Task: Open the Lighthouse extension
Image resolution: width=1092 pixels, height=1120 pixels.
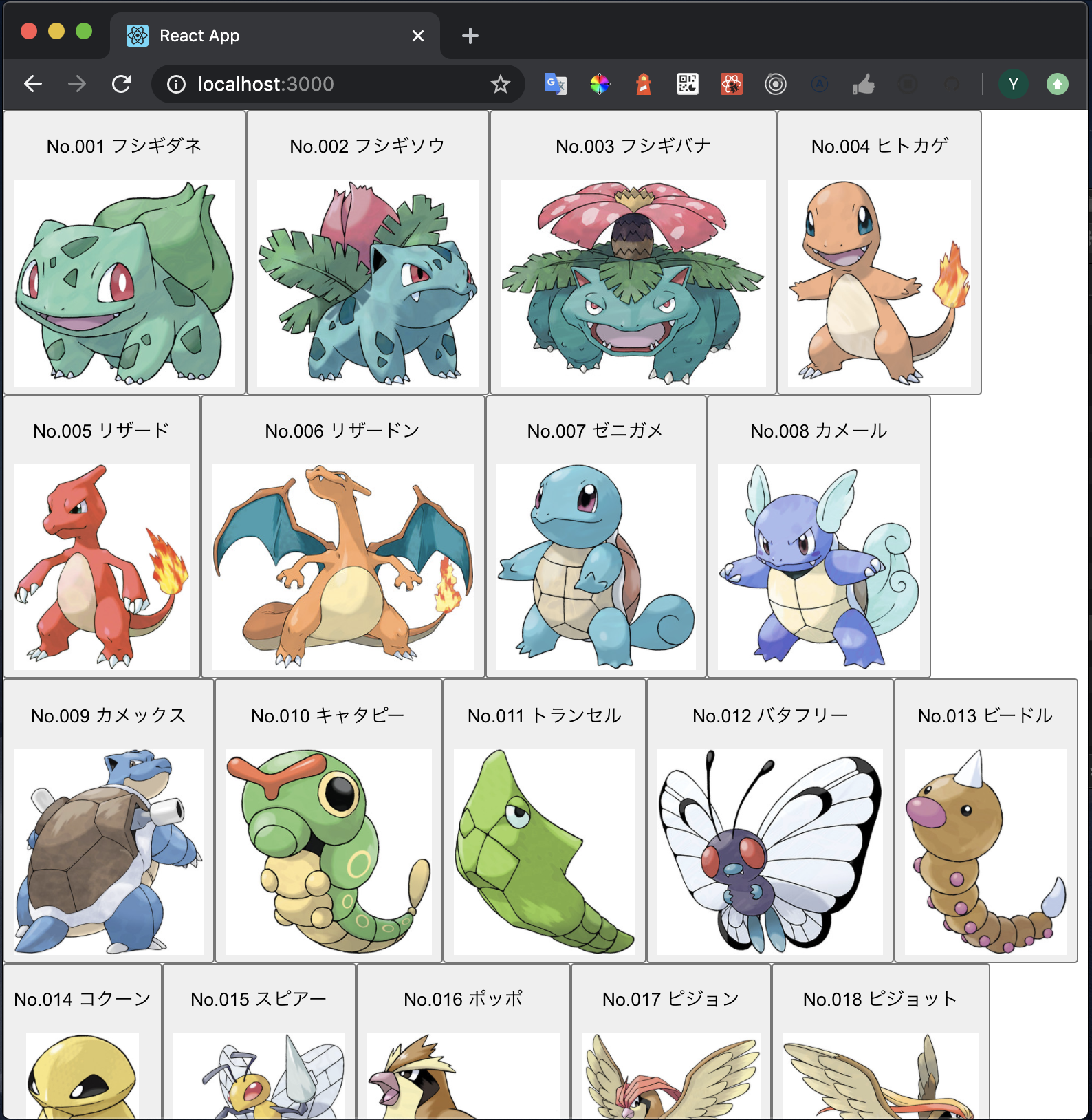Action: (x=644, y=84)
